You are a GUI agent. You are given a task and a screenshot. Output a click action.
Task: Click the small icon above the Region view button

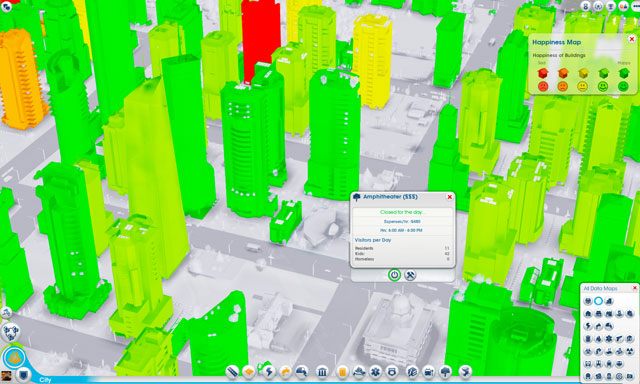click(6, 312)
